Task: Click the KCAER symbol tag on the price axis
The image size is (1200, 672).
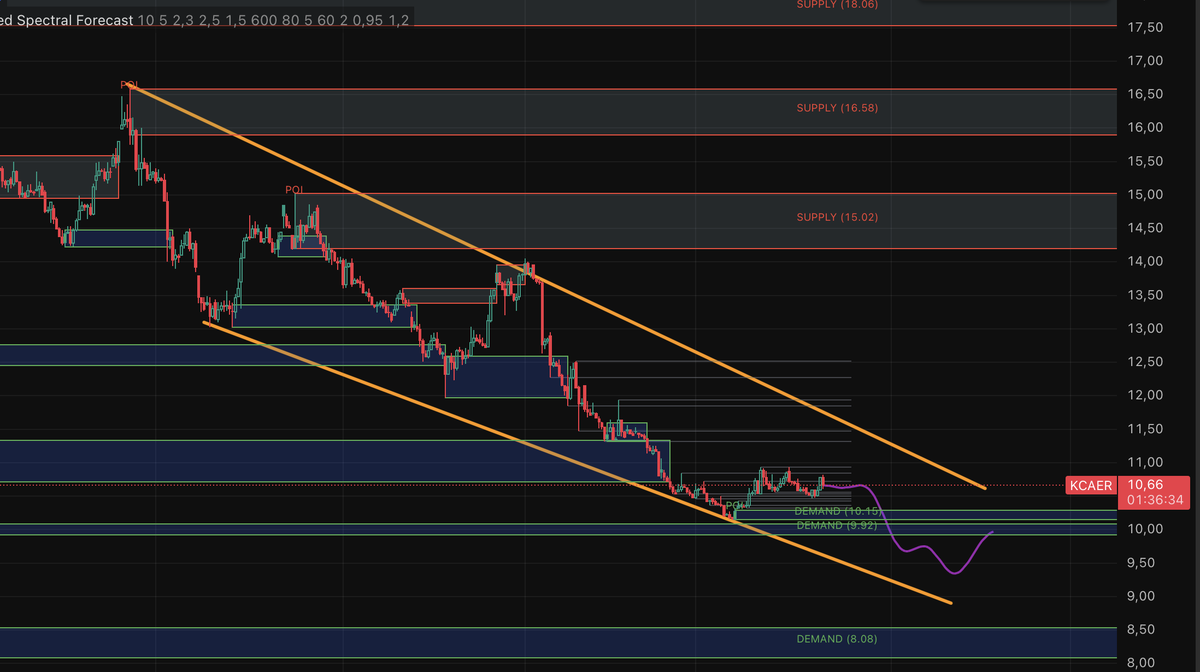Action: click(1091, 486)
